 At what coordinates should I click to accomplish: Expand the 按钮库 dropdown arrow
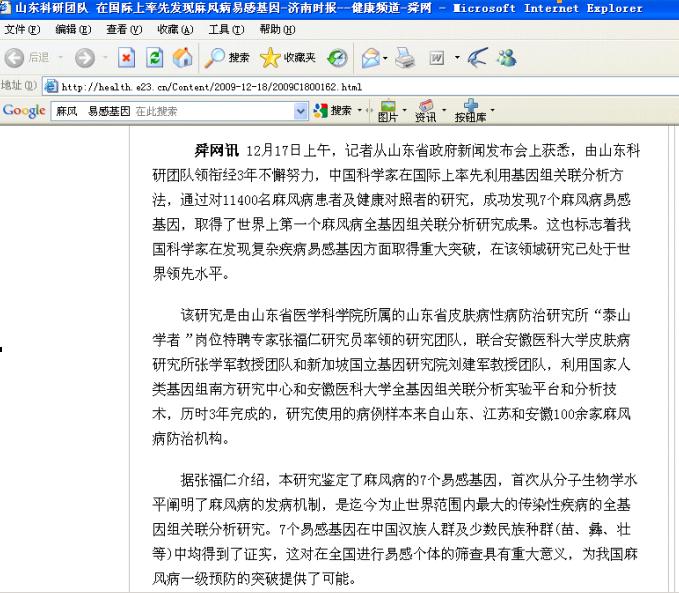coord(492,110)
